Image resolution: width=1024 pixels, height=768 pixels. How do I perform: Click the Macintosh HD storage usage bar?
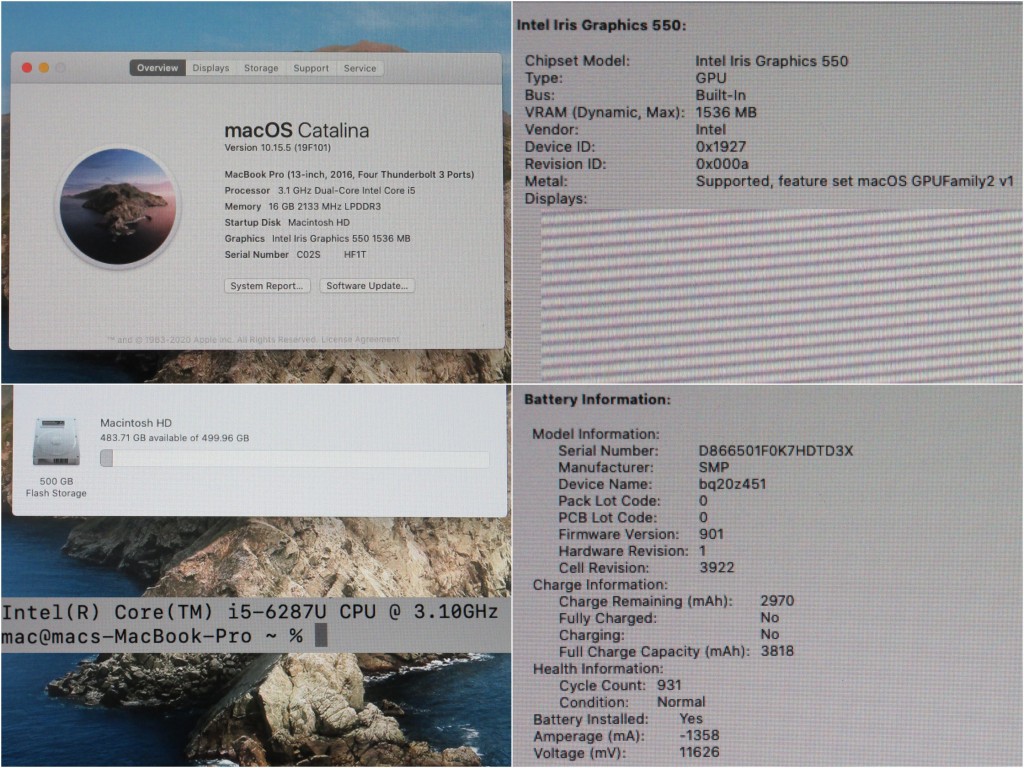(295, 458)
